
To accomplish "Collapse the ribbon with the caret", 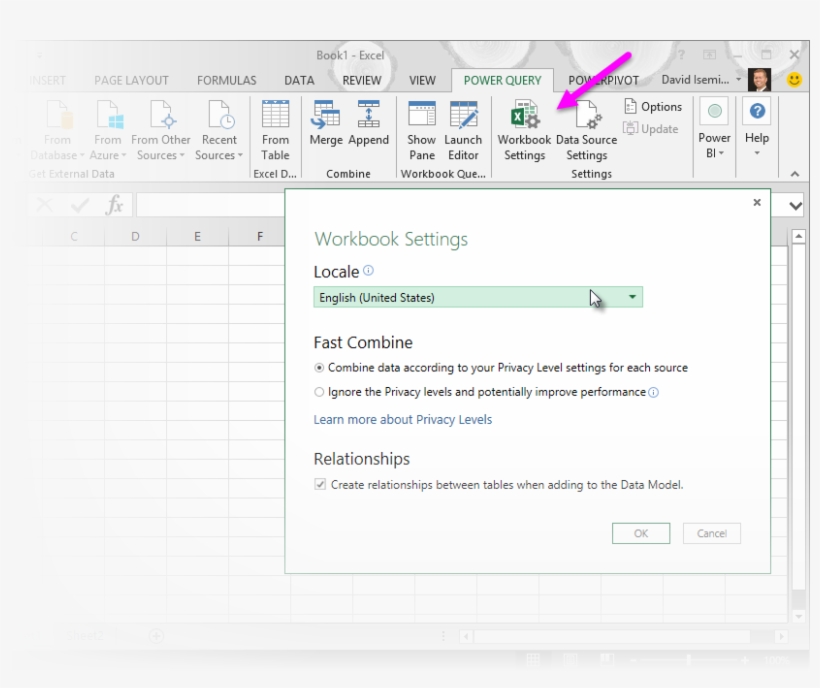I will click(x=795, y=174).
